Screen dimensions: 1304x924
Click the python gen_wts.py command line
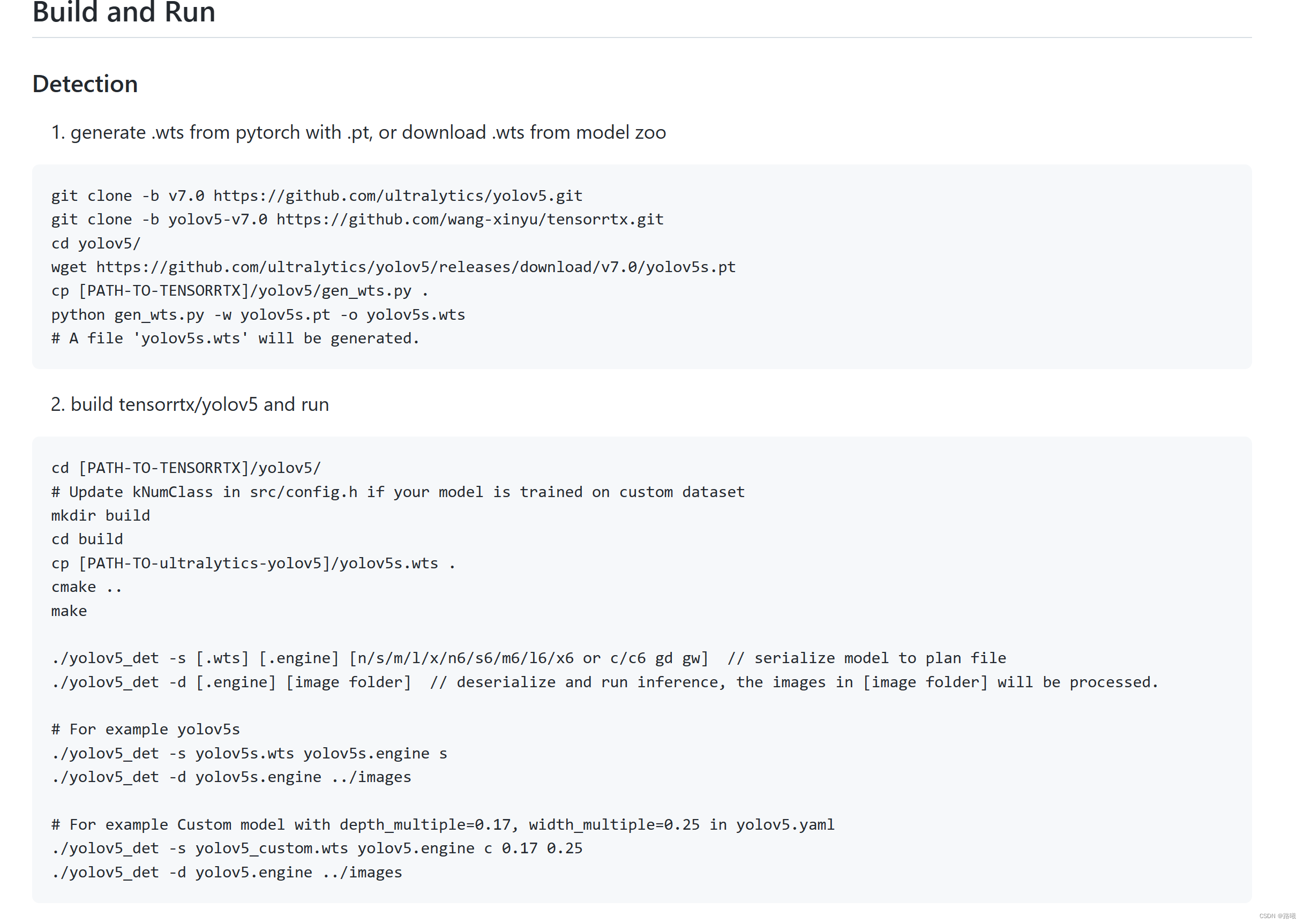(x=258, y=314)
